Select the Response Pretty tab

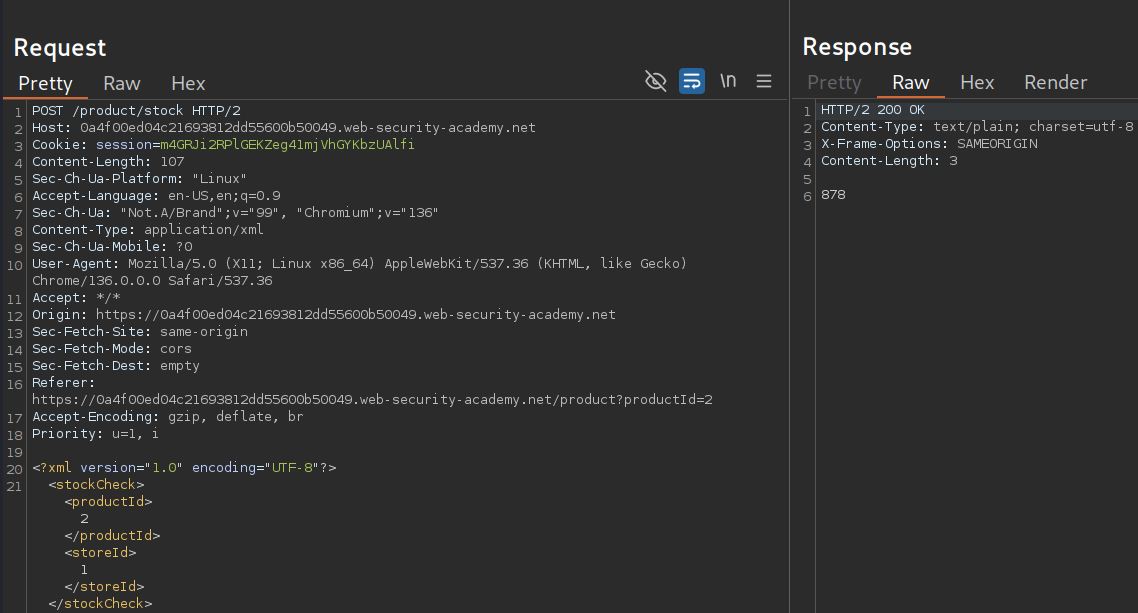coord(834,83)
